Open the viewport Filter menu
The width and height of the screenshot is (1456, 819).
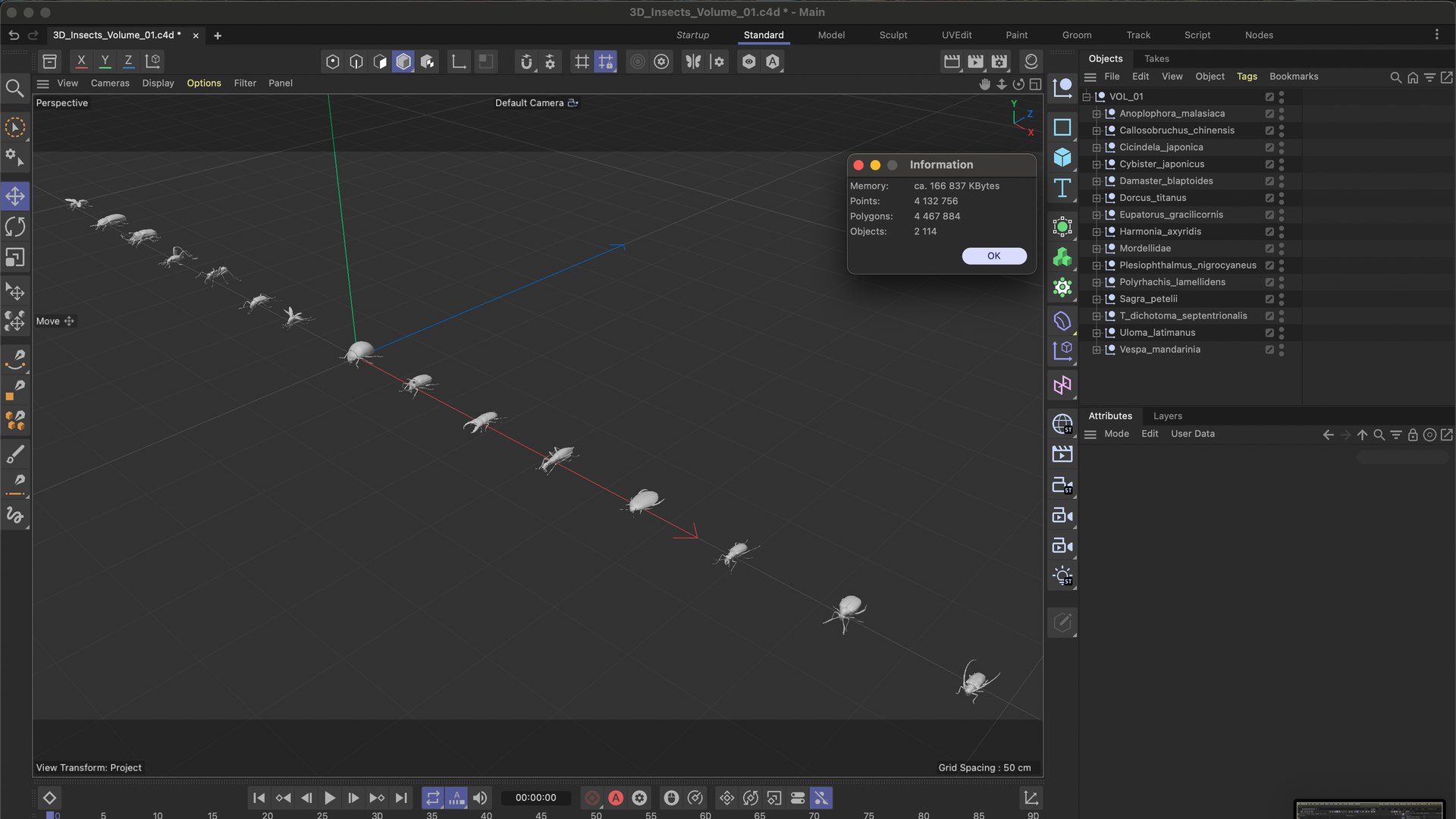pyautogui.click(x=245, y=83)
